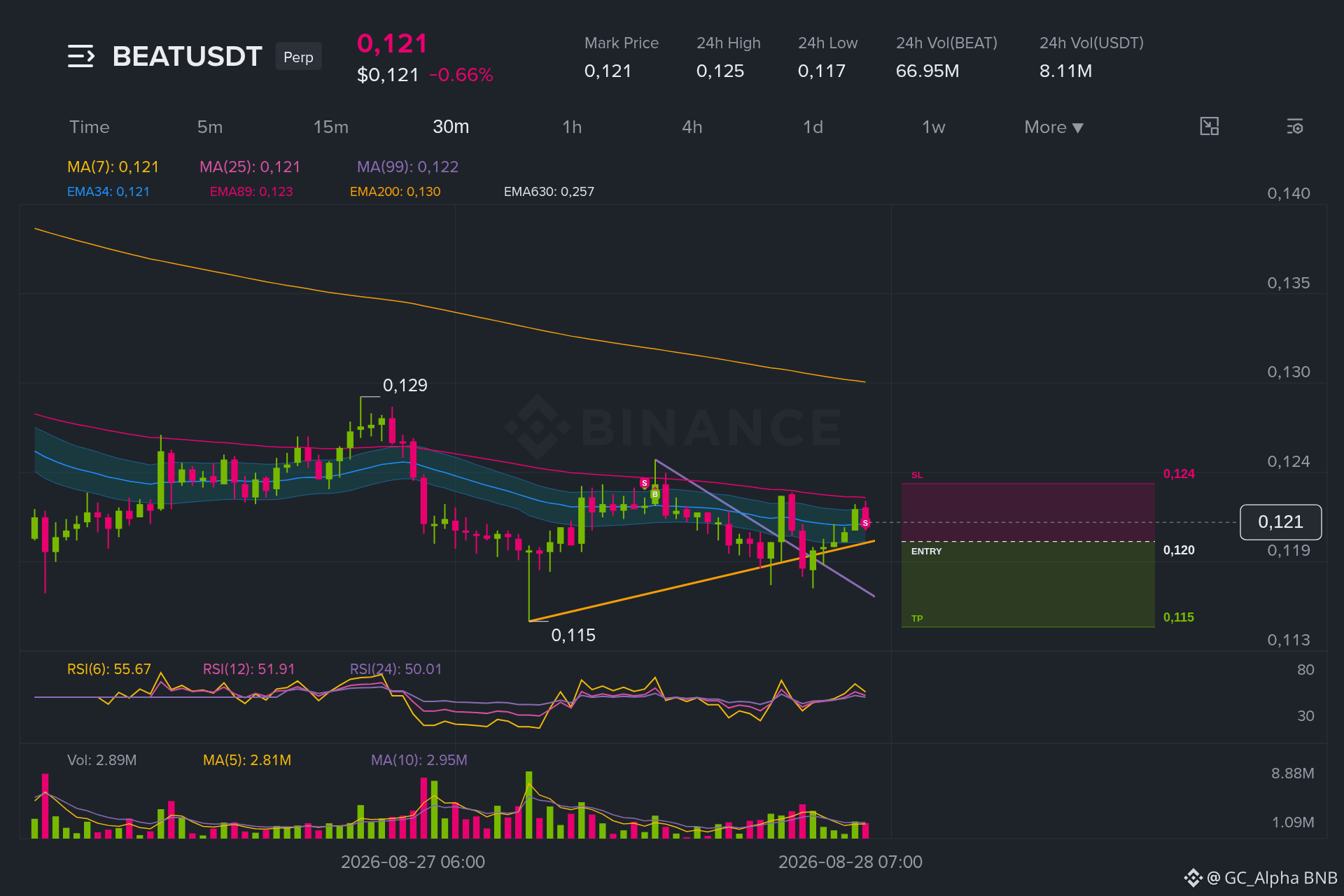Click the MA(25): 0,121 indicator label
The width and height of the screenshot is (1344, 896).
pos(250,167)
